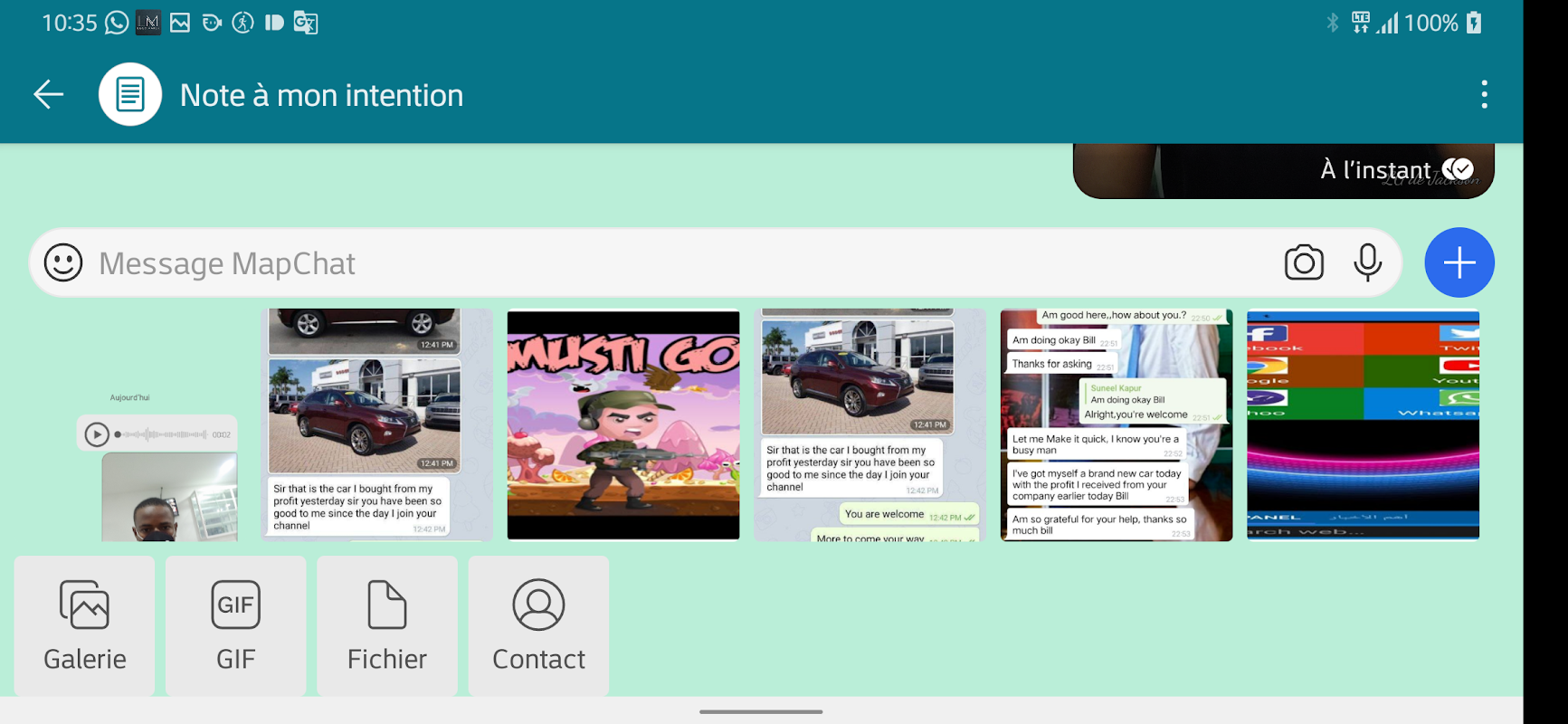
Task: Open the emoji picker
Action: coord(63,262)
